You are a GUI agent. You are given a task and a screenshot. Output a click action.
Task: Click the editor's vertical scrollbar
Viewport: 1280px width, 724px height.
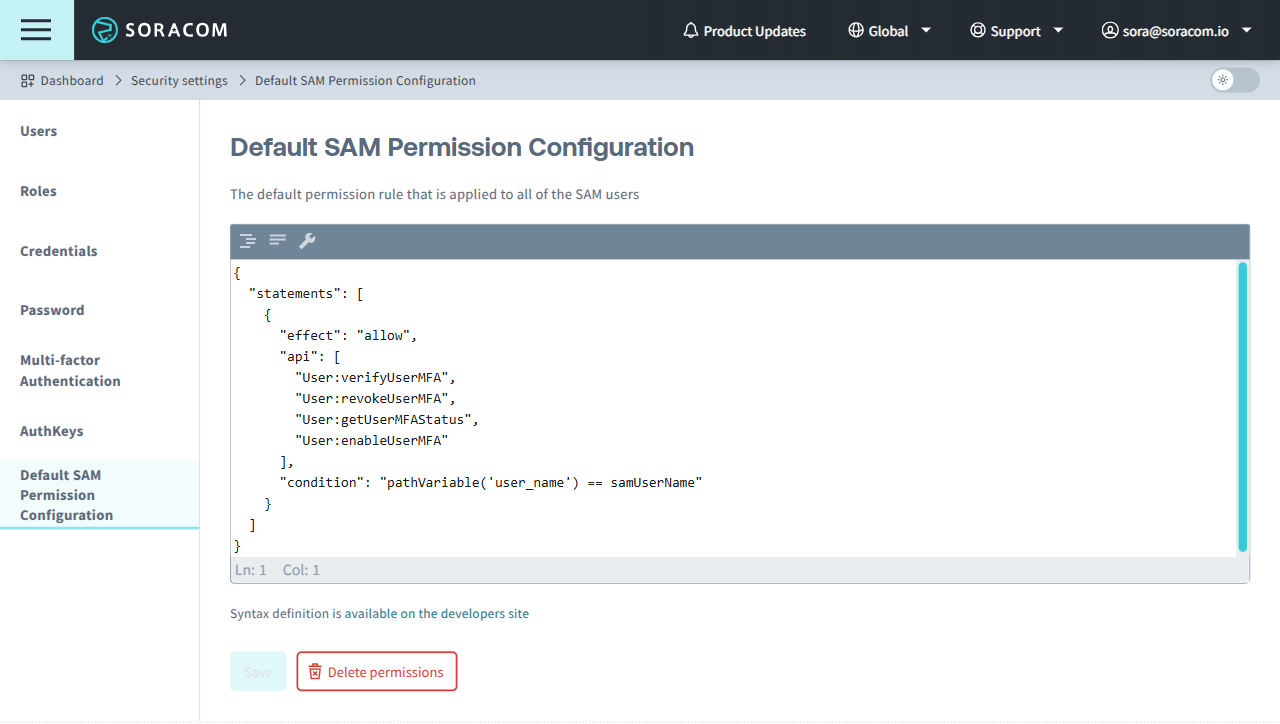click(1242, 407)
